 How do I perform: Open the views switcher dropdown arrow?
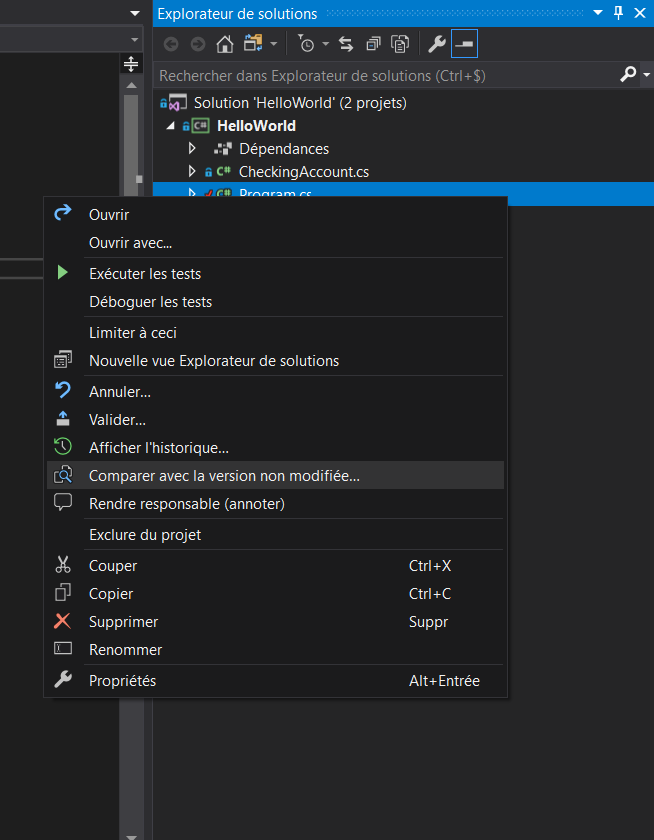[274, 44]
